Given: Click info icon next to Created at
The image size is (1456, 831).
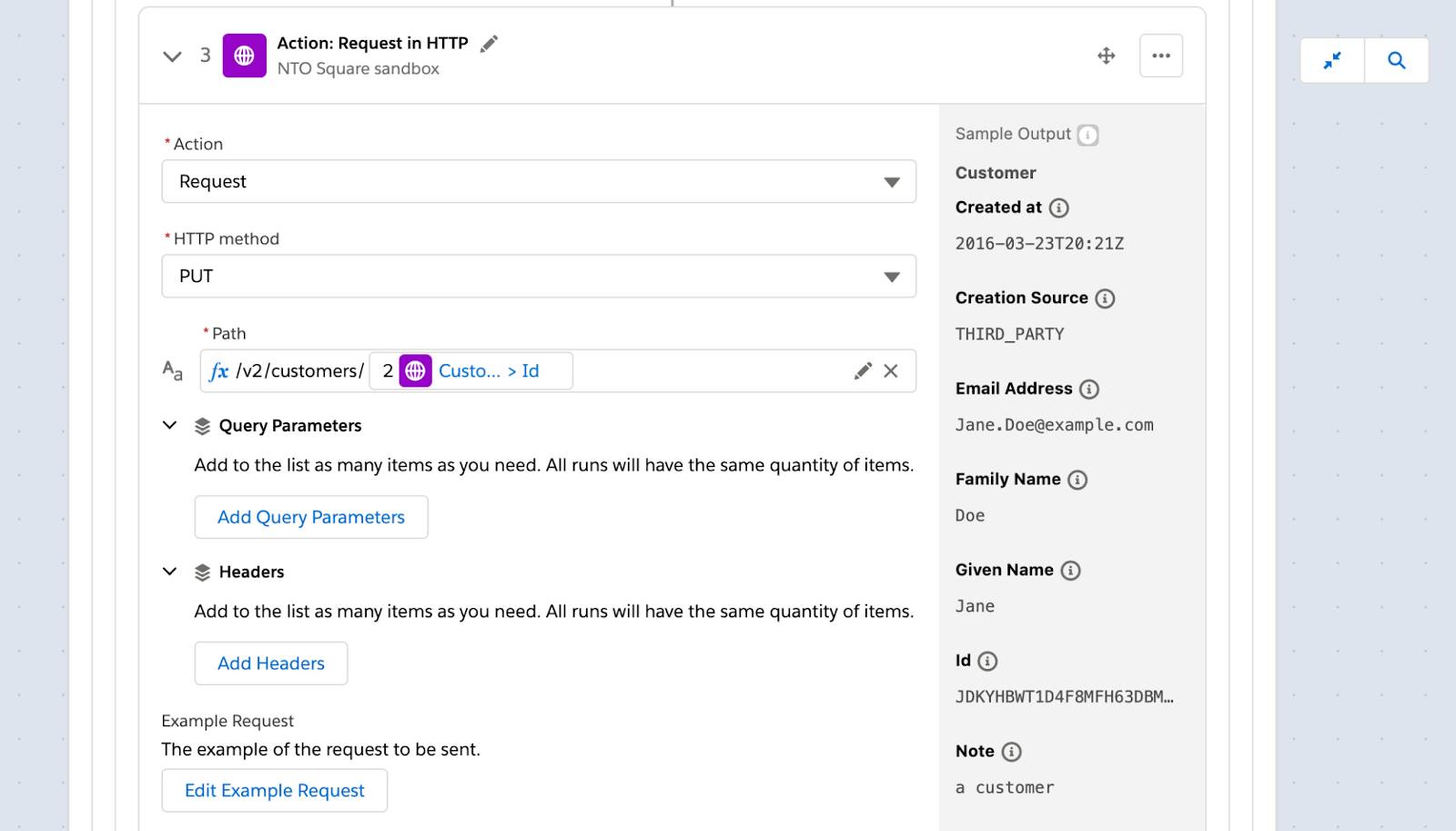Looking at the screenshot, I should [1059, 208].
